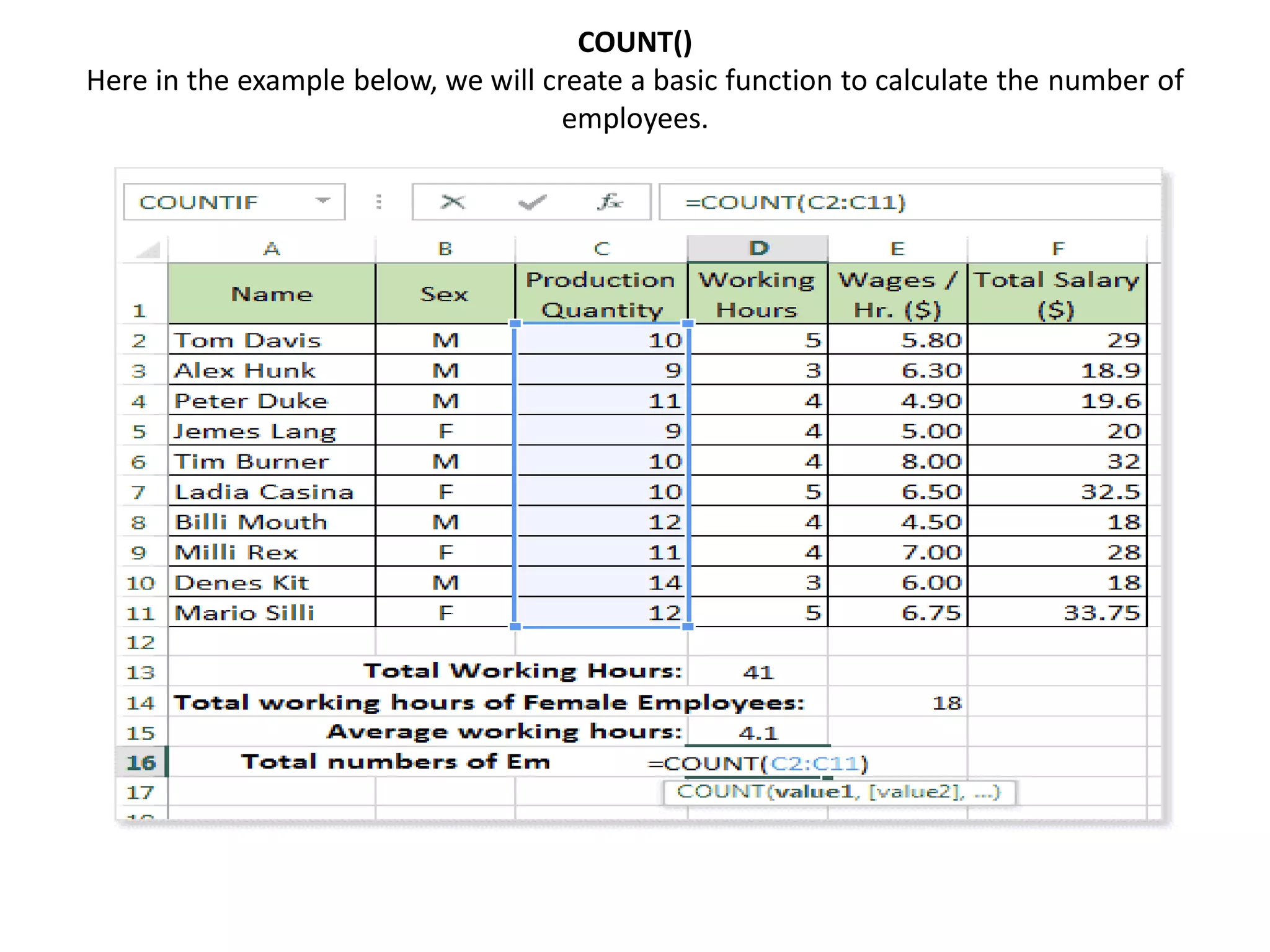Click total salary 19.6 cell

click(x=1057, y=400)
